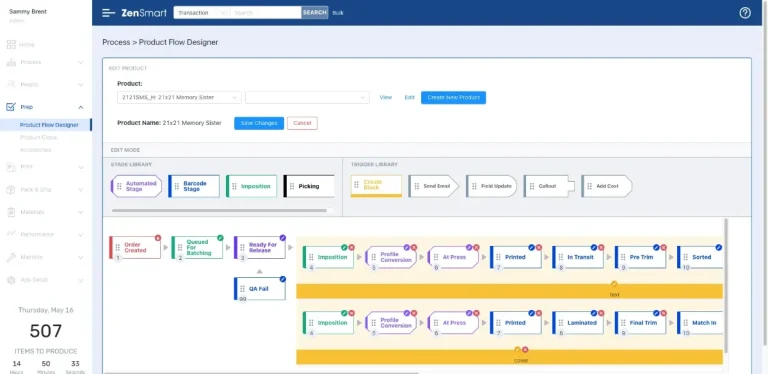This screenshot has width=768, height=374.
Task: Click the QA Fail stage edit pencil
Action: (x=283, y=279)
